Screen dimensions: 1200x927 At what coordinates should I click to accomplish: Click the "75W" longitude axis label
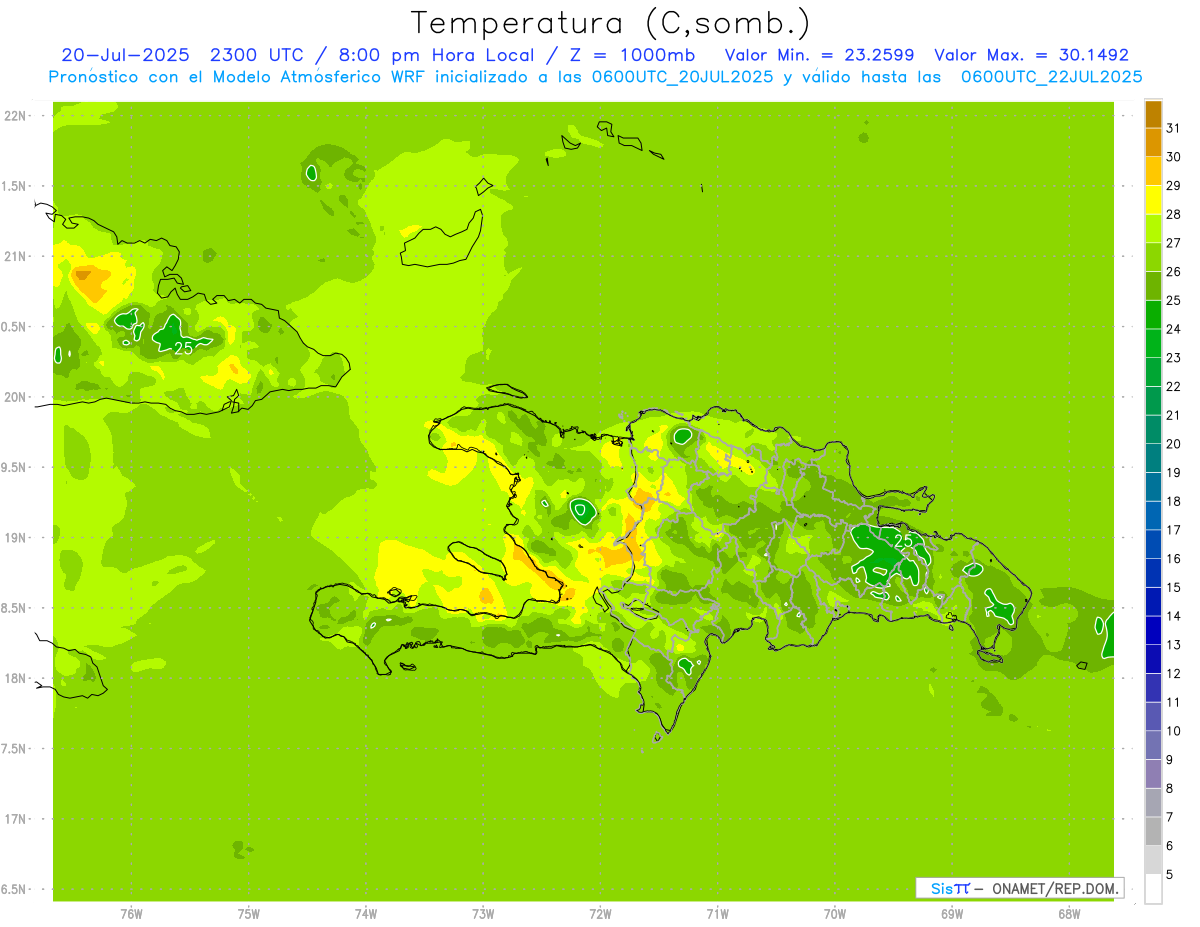click(x=249, y=914)
